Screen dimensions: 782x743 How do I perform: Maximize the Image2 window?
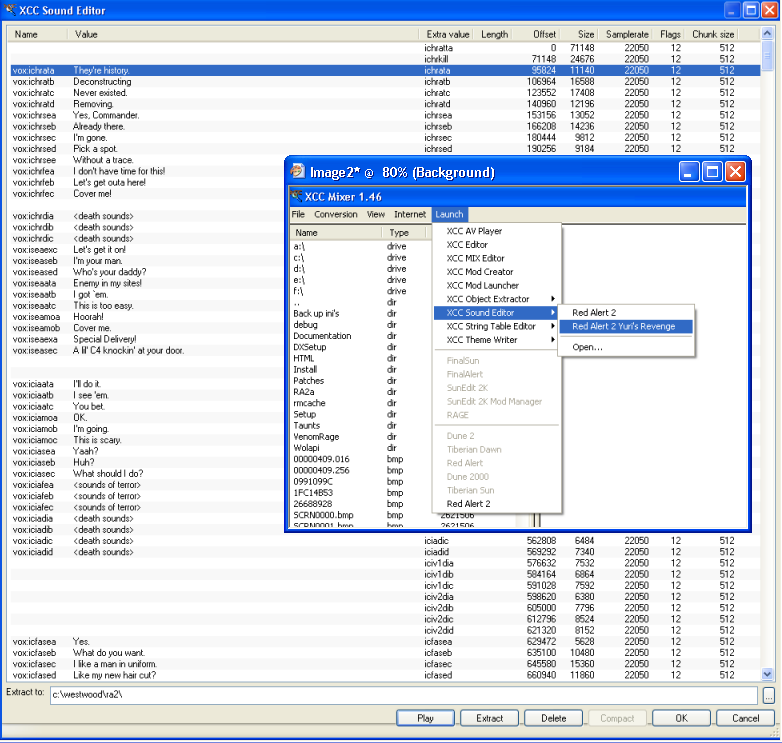(x=712, y=172)
